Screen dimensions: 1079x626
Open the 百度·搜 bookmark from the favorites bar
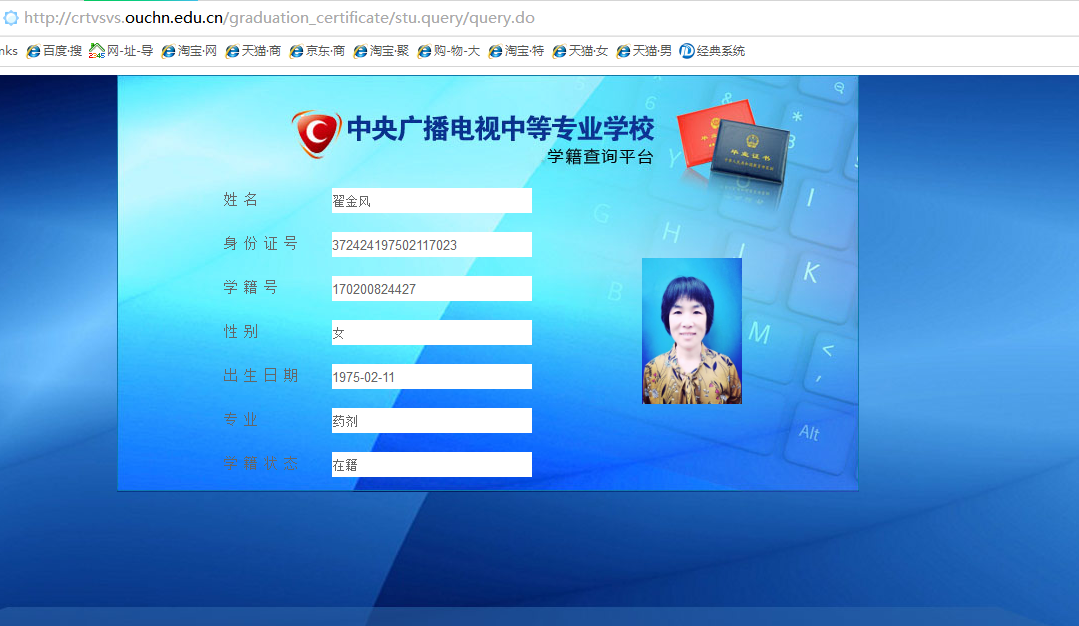point(53,50)
